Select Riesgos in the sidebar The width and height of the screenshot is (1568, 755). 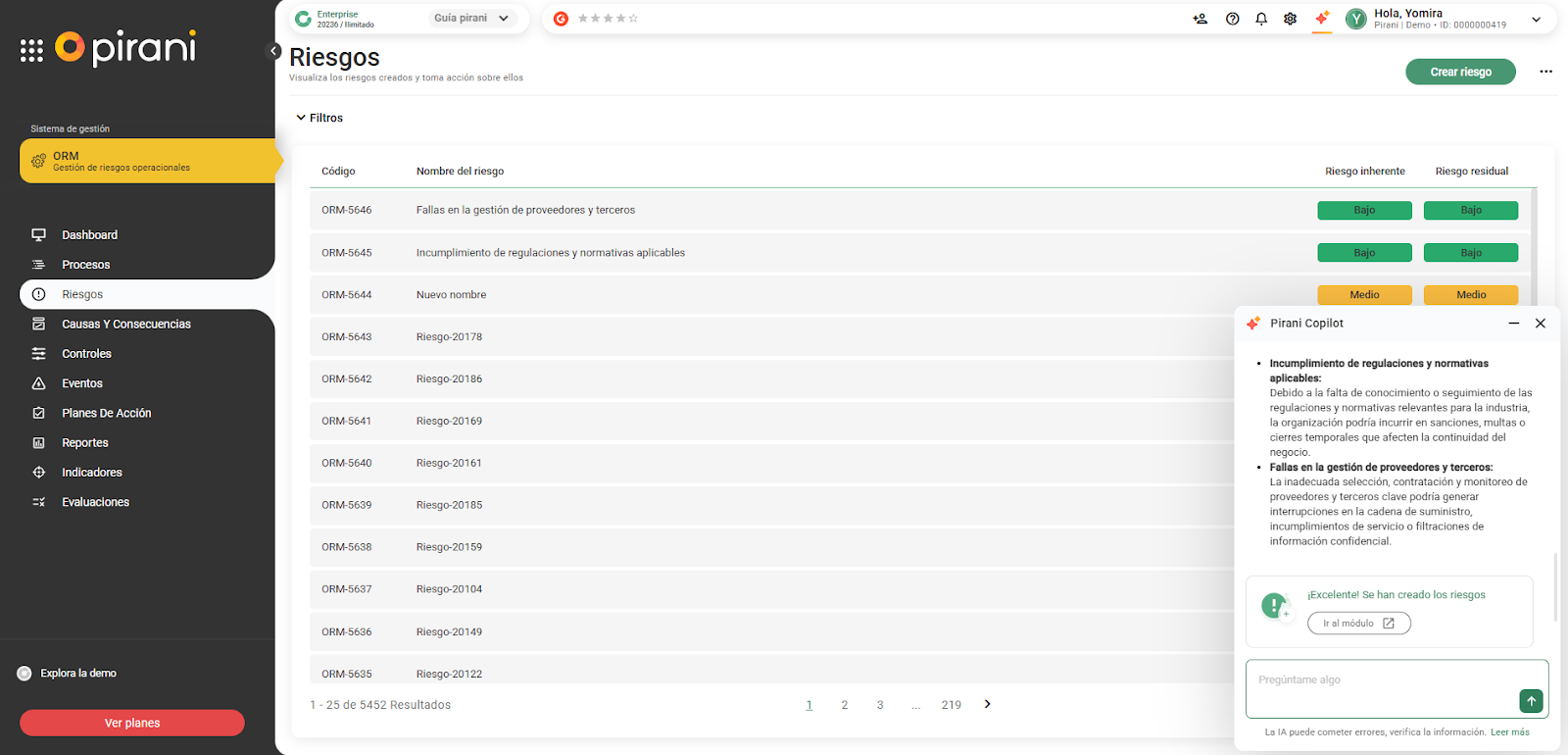pos(147,294)
